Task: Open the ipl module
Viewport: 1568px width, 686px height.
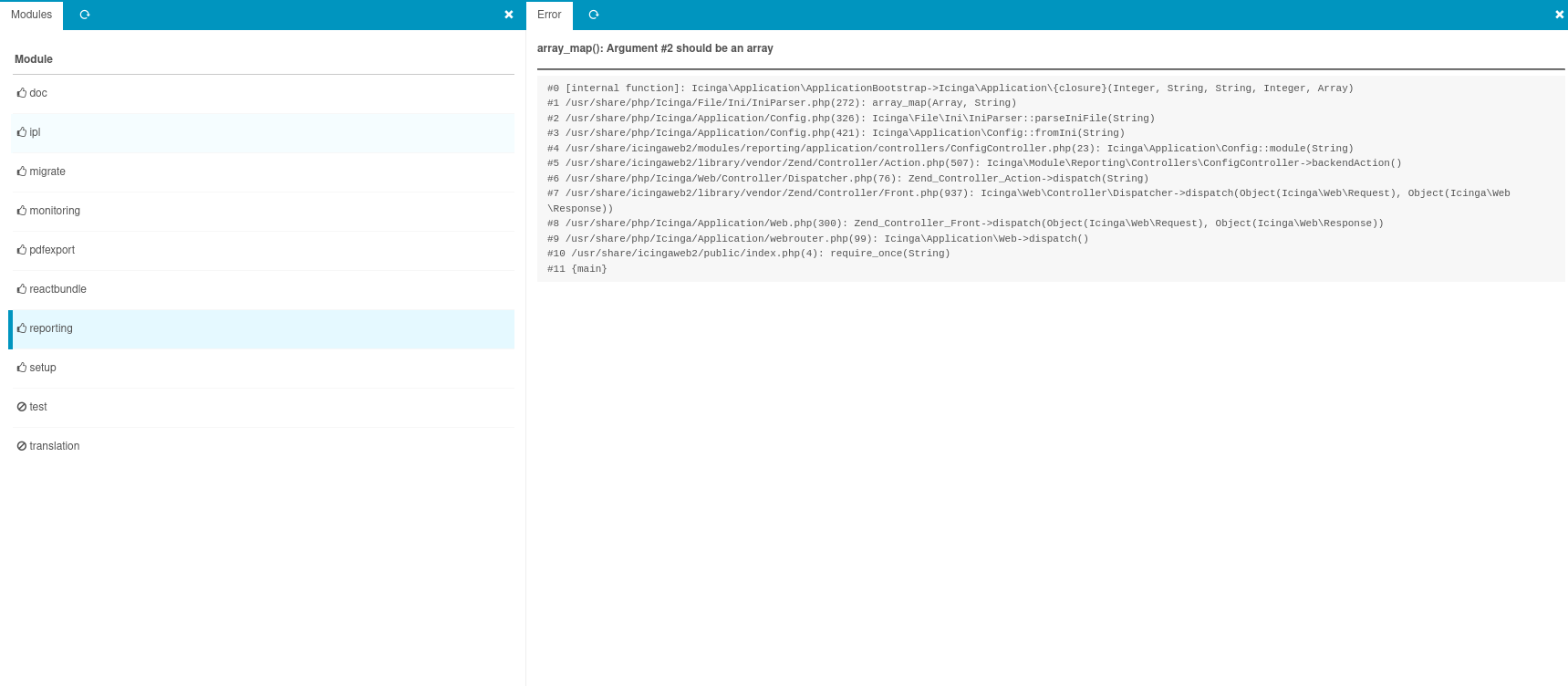Action: 263,132
